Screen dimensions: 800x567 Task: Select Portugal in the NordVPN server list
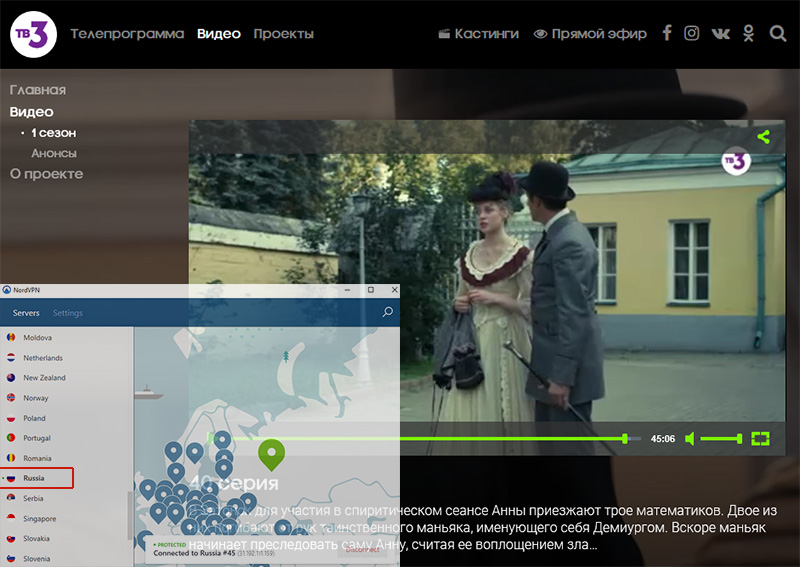(66, 438)
